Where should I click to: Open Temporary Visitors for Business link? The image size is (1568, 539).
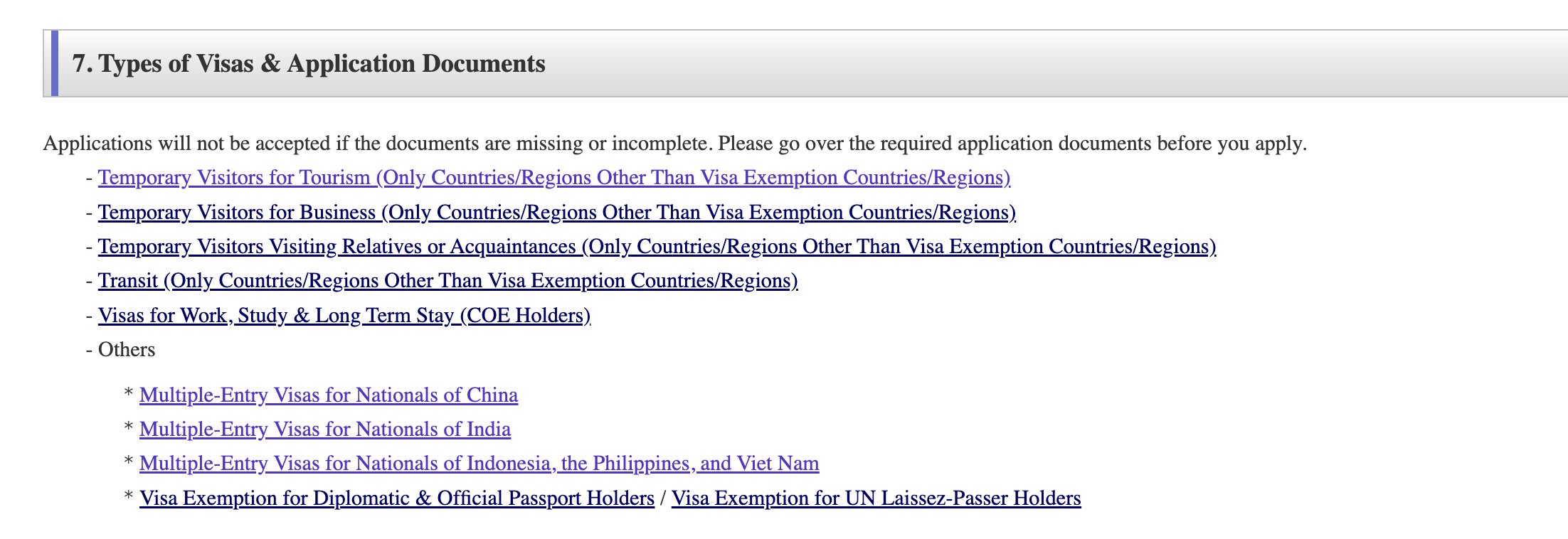click(556, 213)
